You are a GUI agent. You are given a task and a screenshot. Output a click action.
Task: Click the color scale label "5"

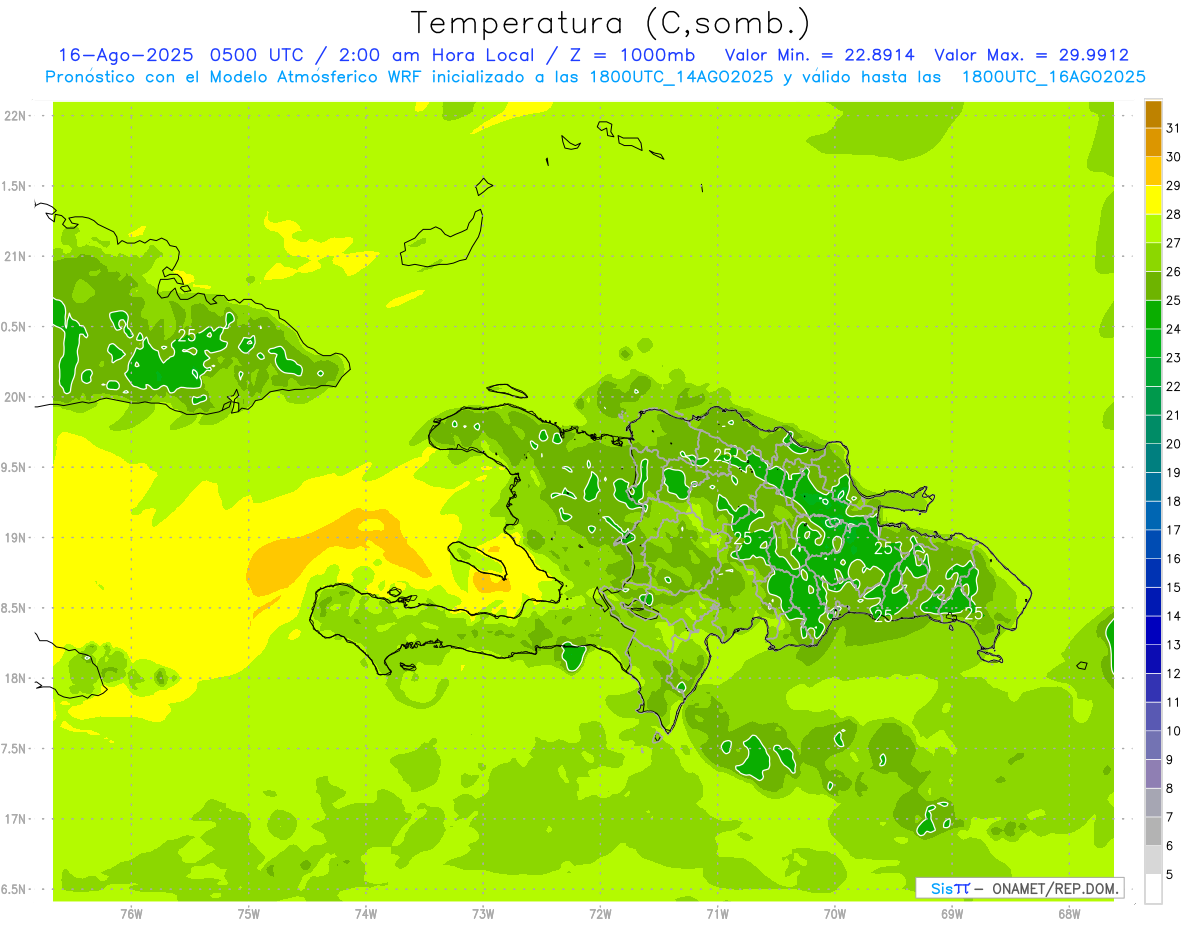click(1170, 875)
